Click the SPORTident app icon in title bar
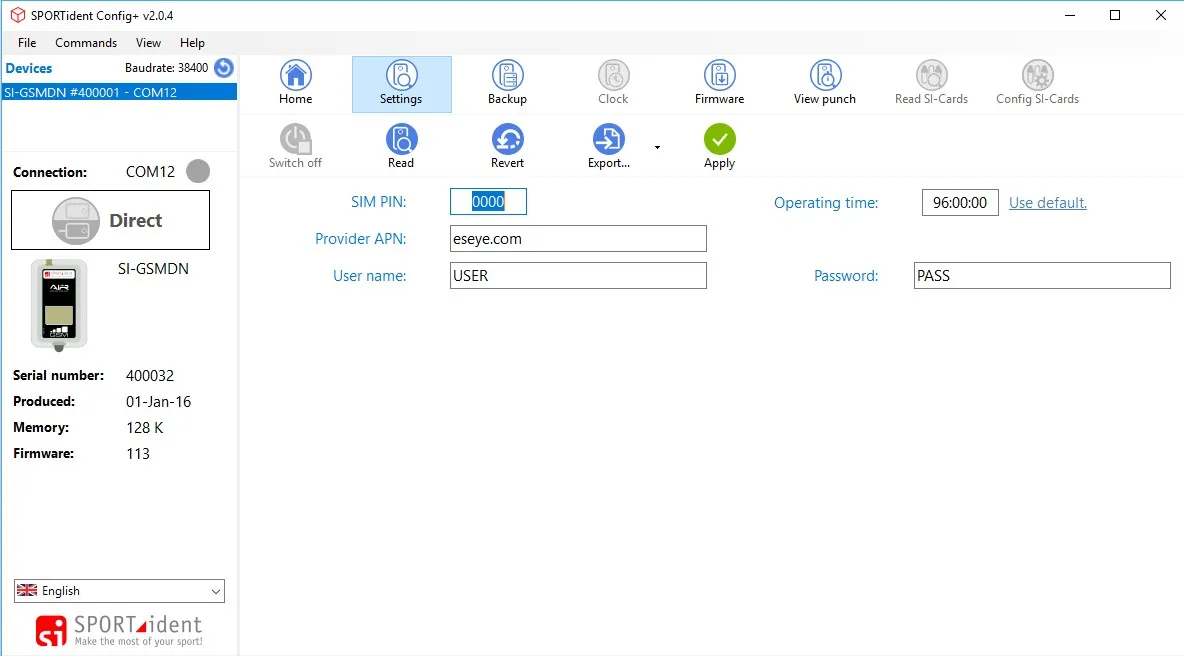Image resolution: width=1184 pixels, height=656 pixels. click(17, 15)
